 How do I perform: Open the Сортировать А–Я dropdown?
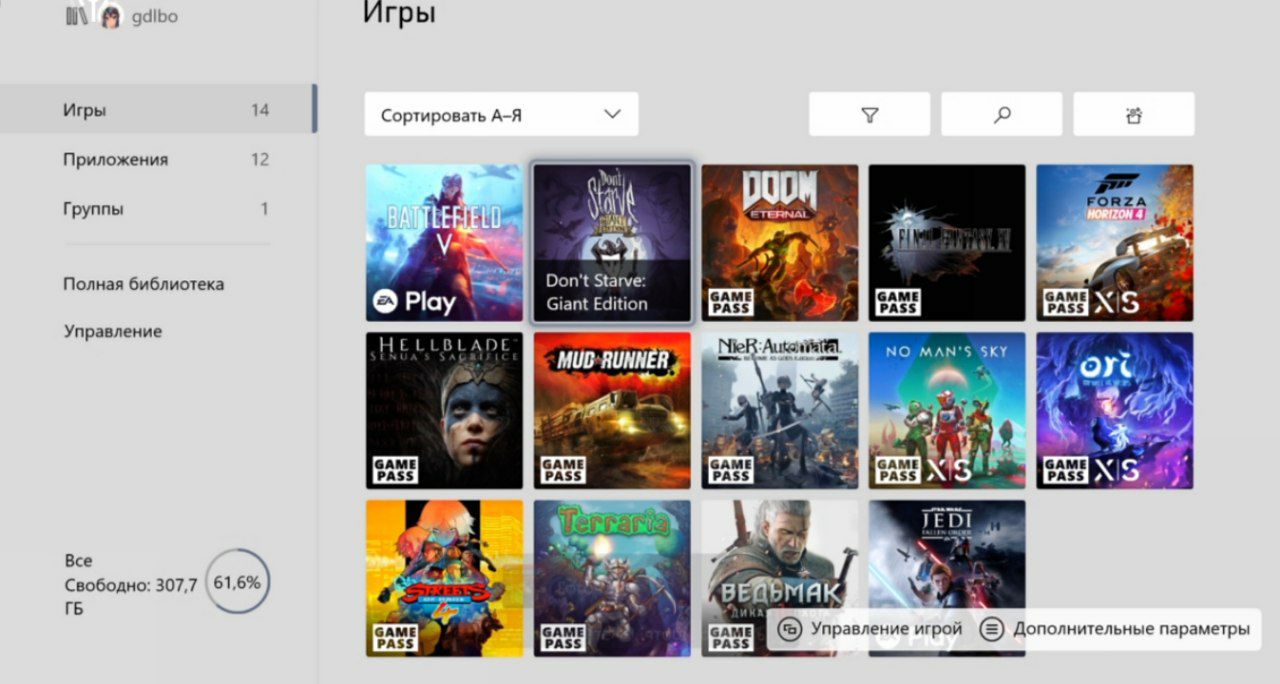[501, 115]
